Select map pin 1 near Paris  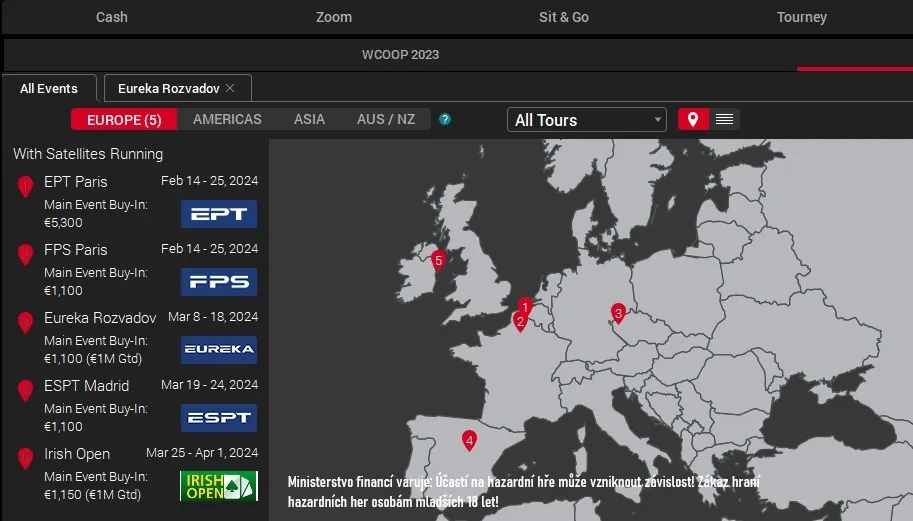pos(525,307)
